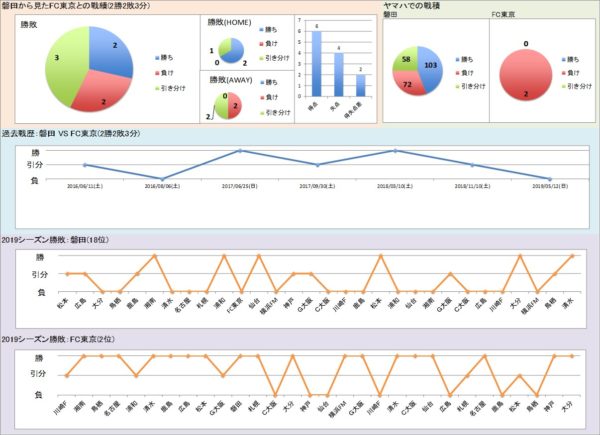Click the green 58 slice in the 磐田 Yamaha pie
This screenshot has width=600, height=435.
coord(401,59)
